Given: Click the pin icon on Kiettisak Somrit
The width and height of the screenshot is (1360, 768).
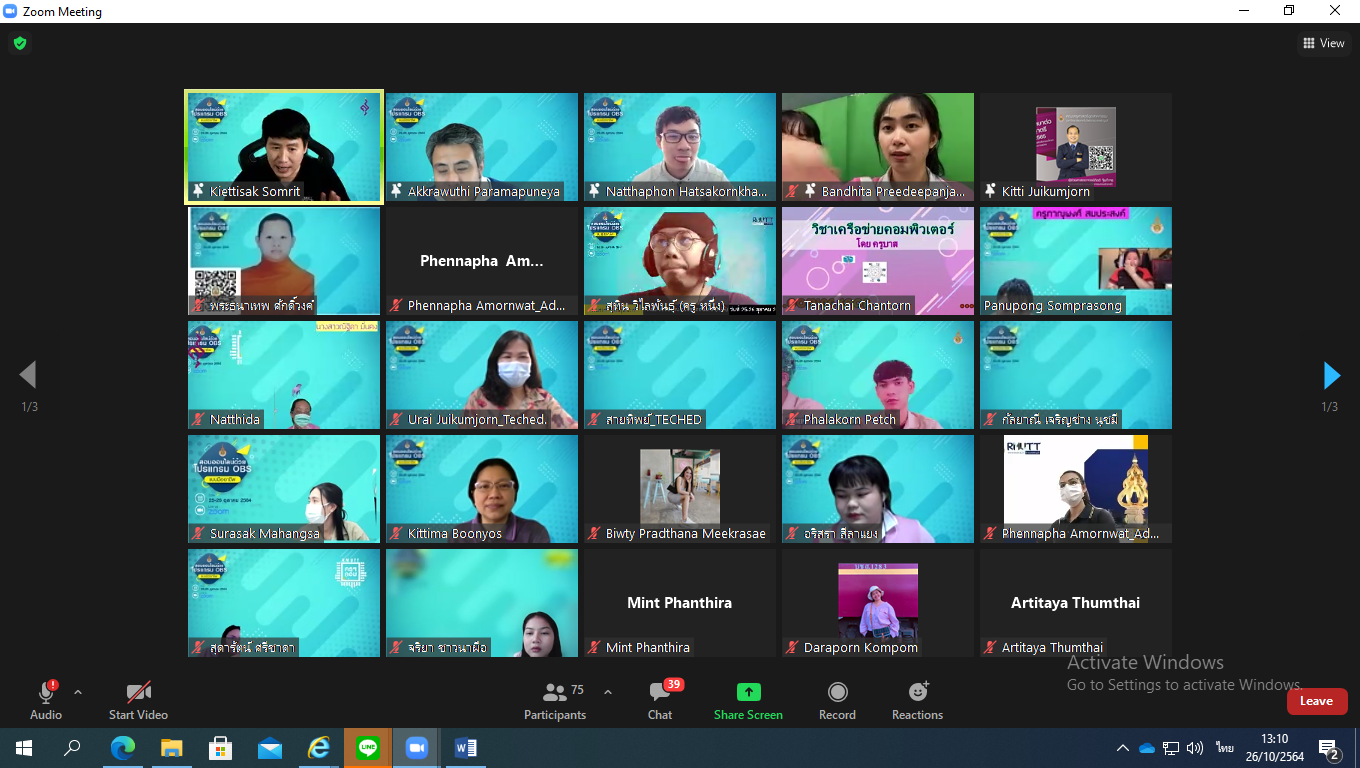Looking at the screenshot, I should (199, 191).
